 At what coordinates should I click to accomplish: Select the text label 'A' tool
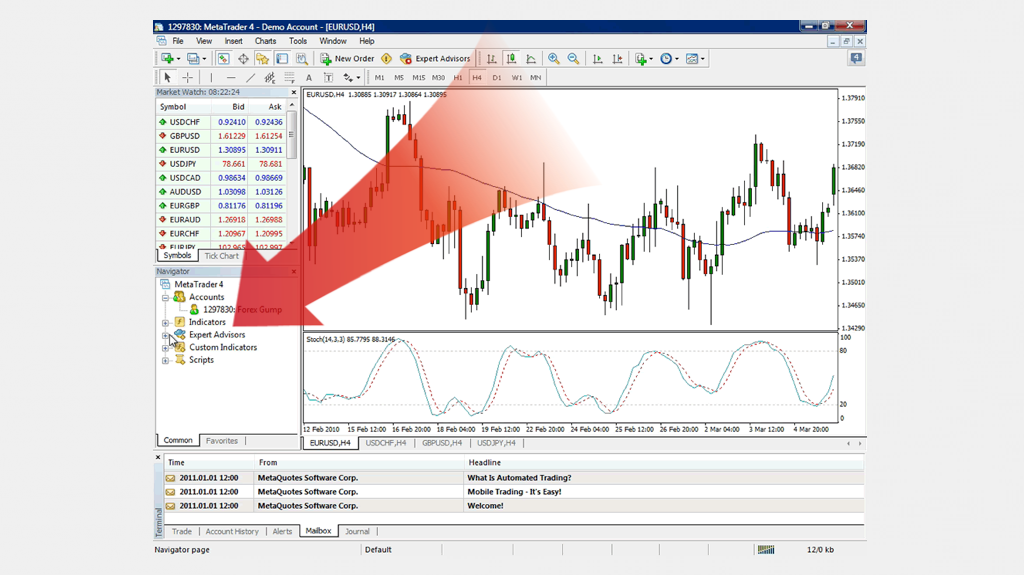coord(308,77)
